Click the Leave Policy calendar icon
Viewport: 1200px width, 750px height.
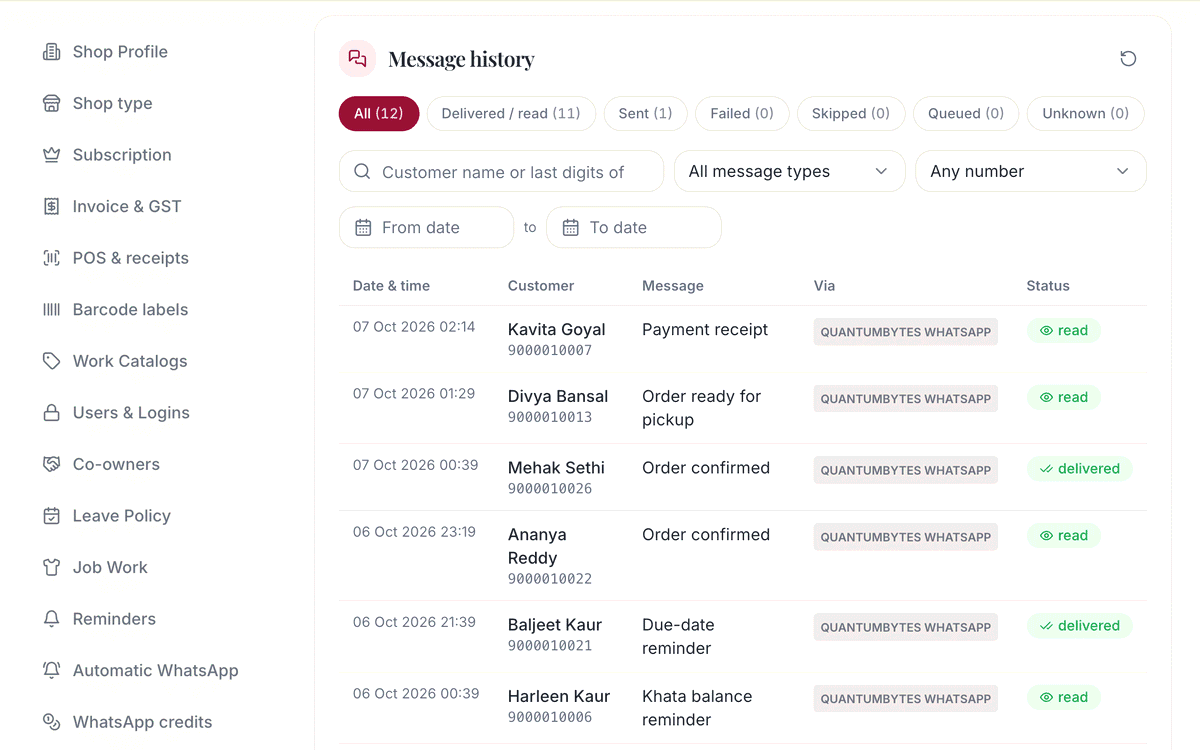tap(51, 516)
